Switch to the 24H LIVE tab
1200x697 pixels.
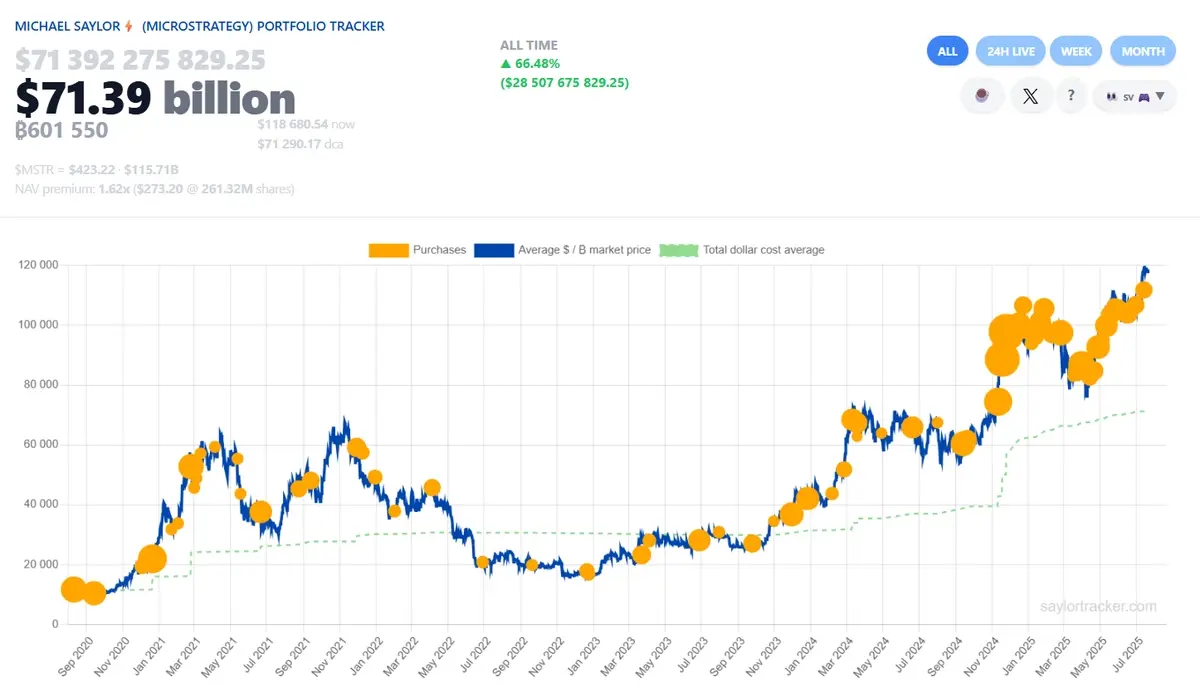pos(1011,51)
